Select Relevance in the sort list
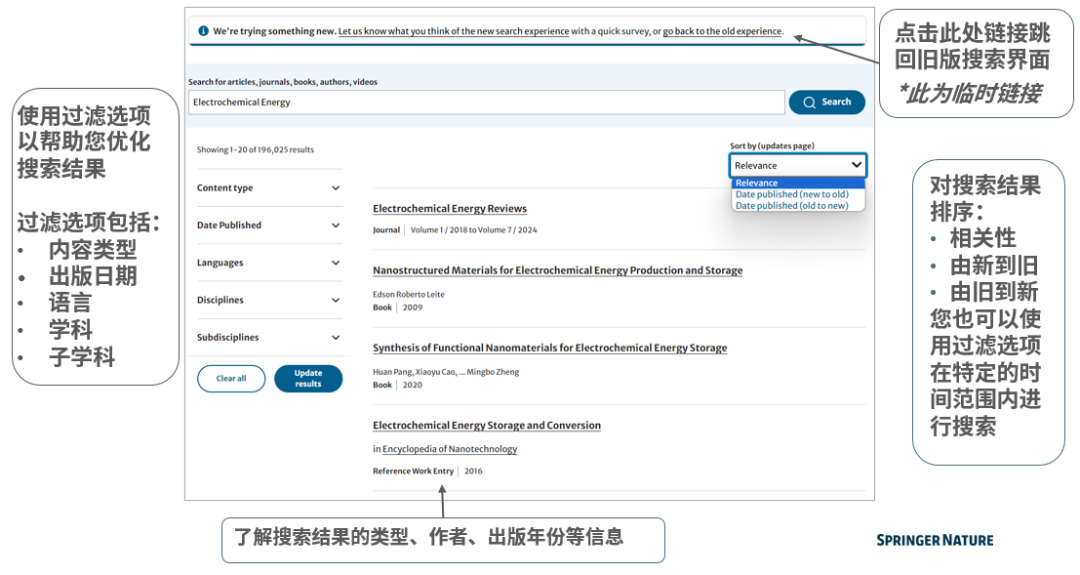1080x575 pixels. coord(798,183)
